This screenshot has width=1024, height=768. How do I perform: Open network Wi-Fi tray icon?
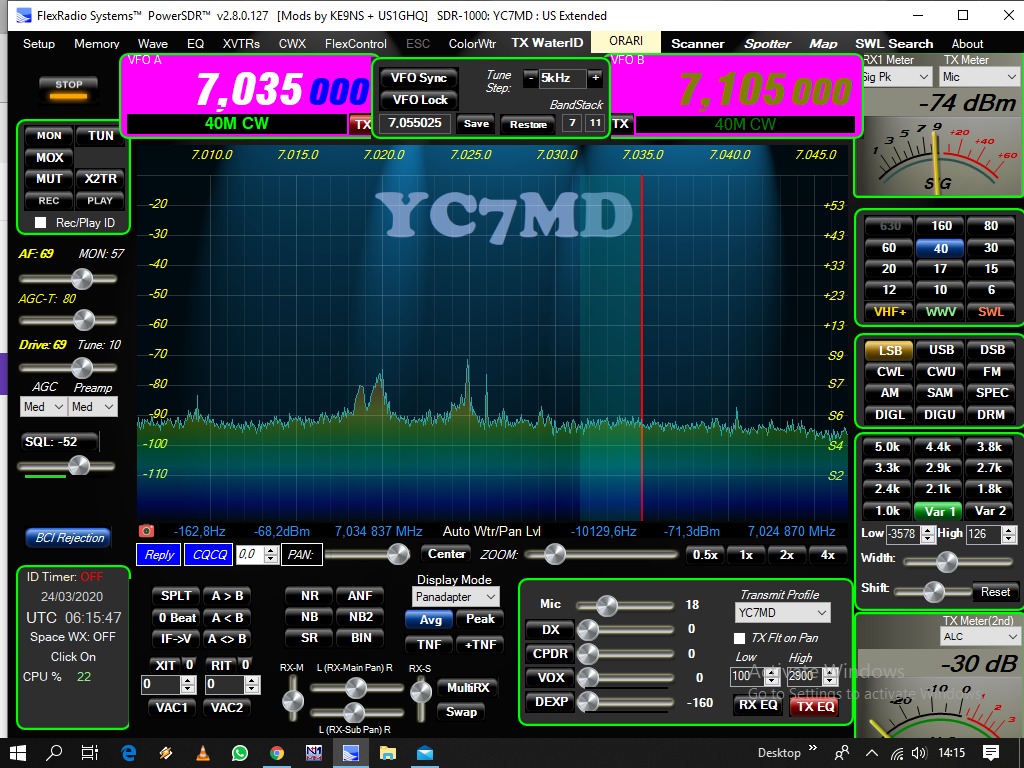897,753
